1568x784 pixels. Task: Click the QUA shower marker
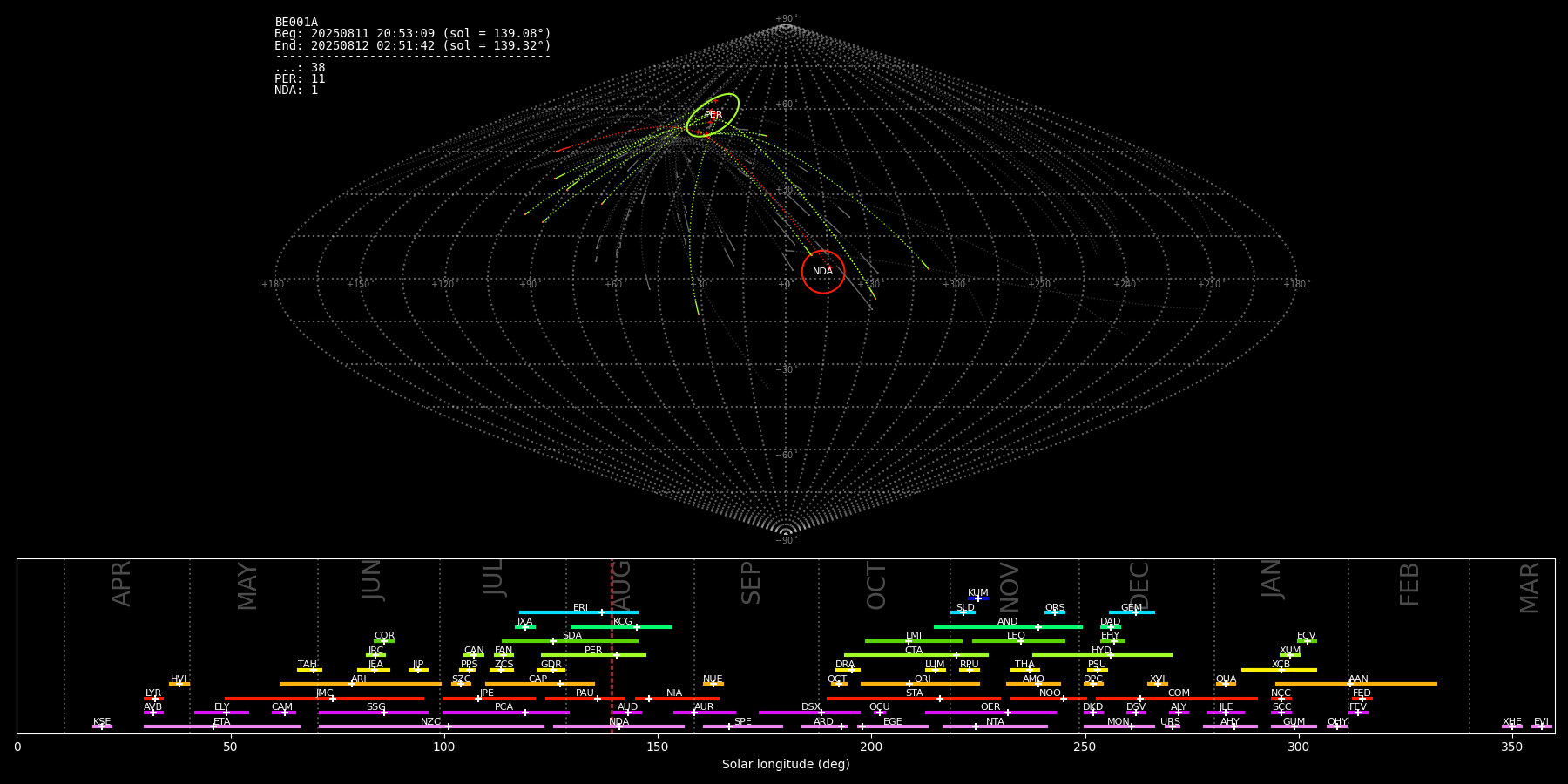click(1226, 684)
